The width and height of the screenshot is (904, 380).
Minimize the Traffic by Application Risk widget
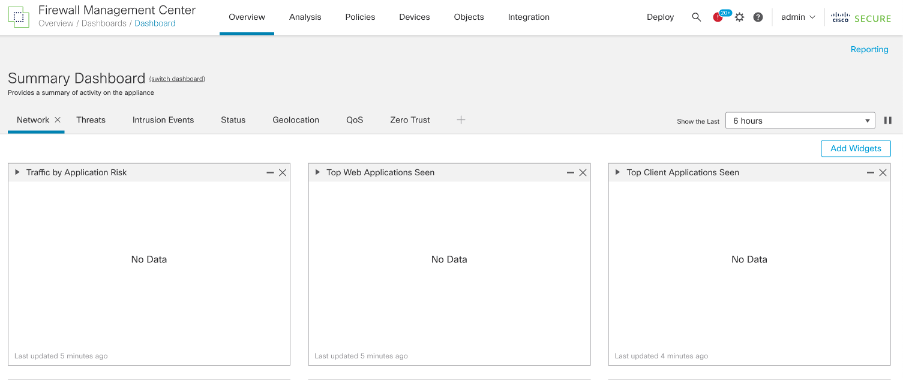pos(270,172)
